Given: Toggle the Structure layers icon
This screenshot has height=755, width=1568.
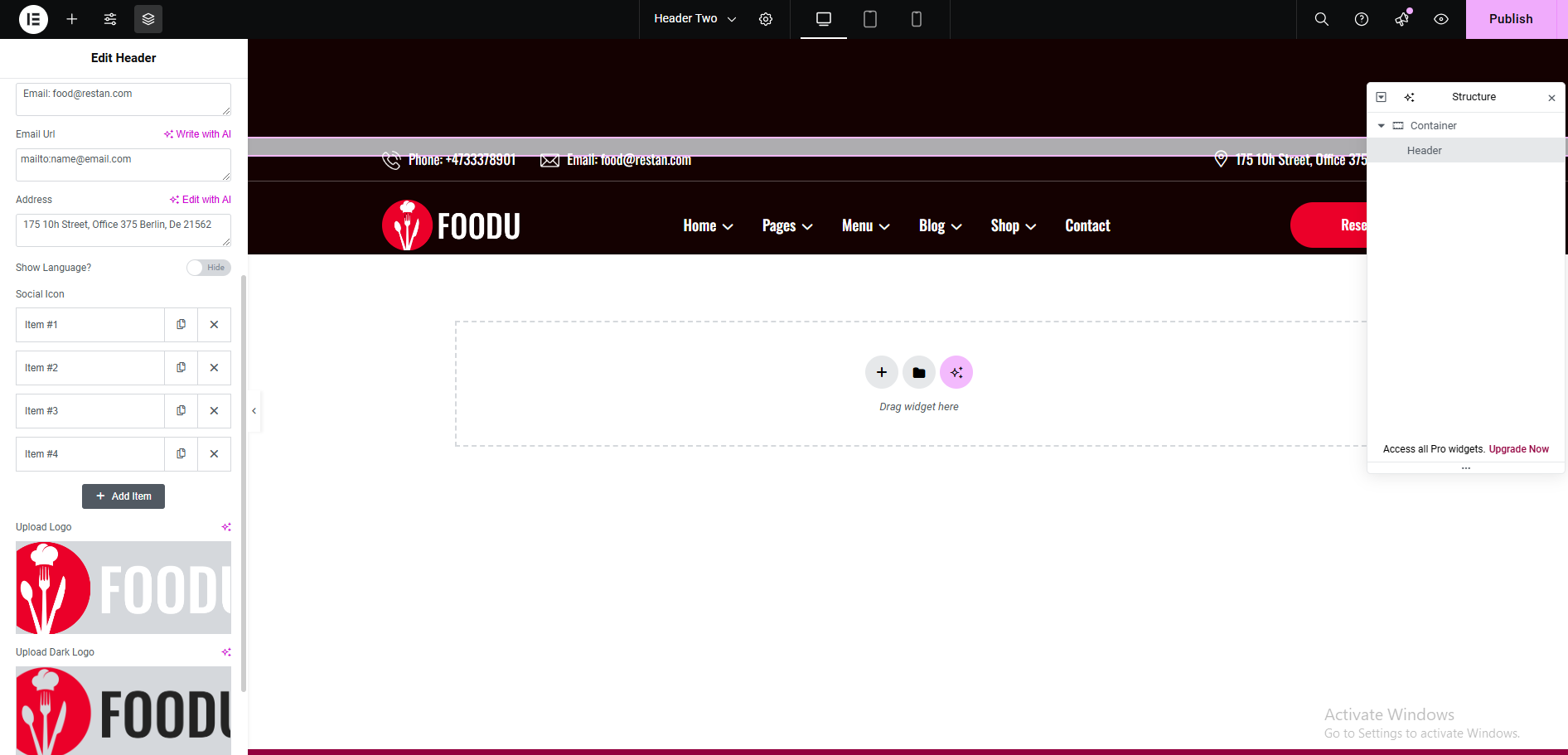Looking at the screenshot, I should 148,19.
